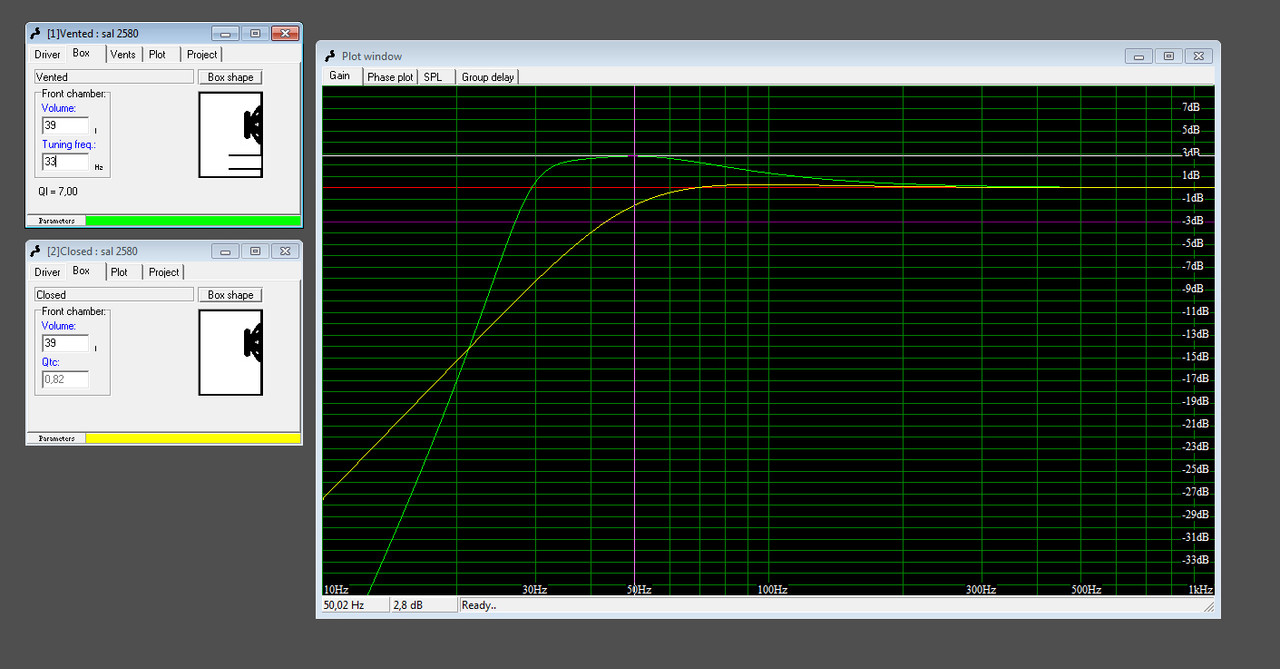Click the Vented box type field
The height and width of the screenshot is (669, 1280).
(x=114, y=77)
